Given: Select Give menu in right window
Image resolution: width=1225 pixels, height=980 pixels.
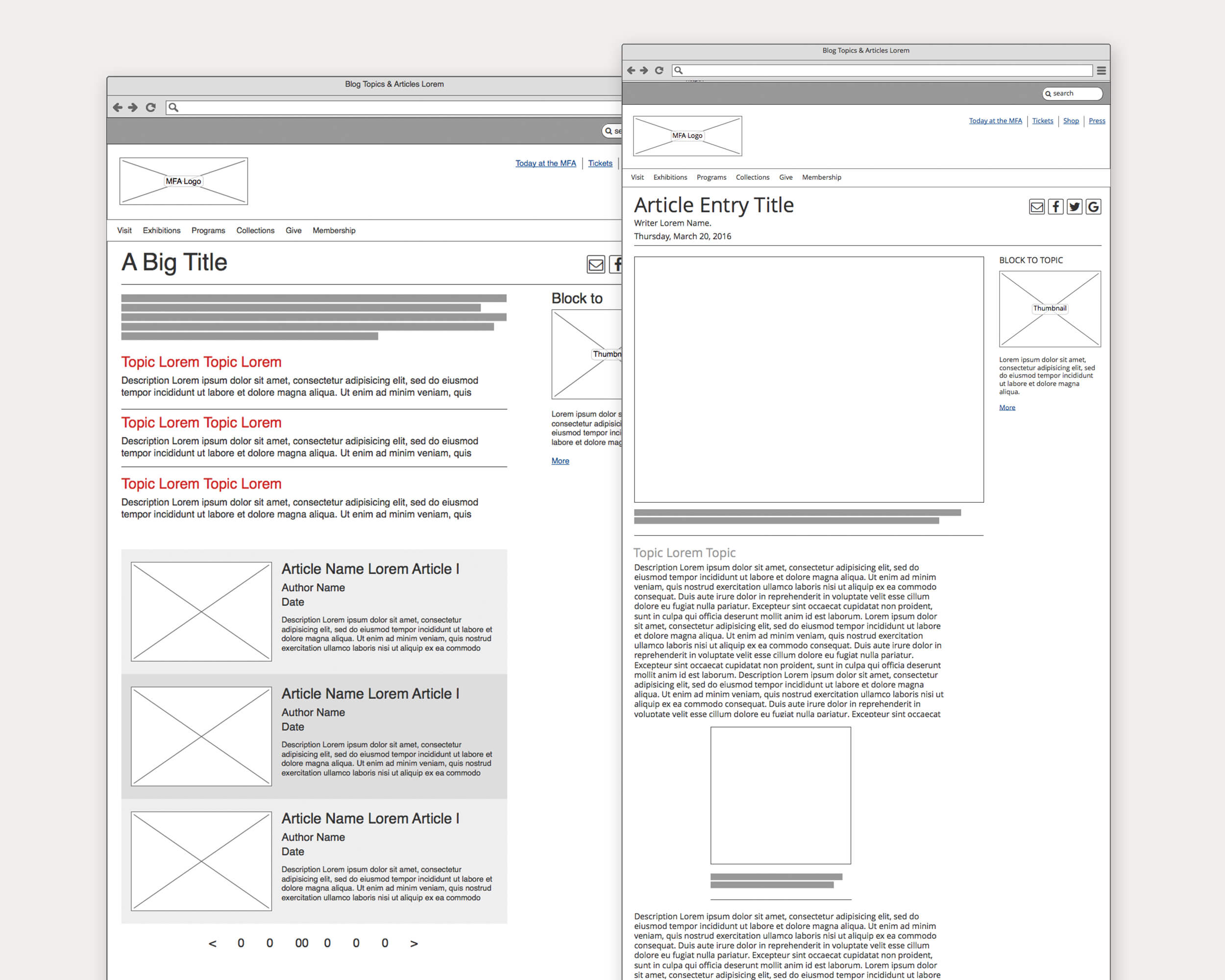Looking at the screenshot, I should (x=786, y=177).
